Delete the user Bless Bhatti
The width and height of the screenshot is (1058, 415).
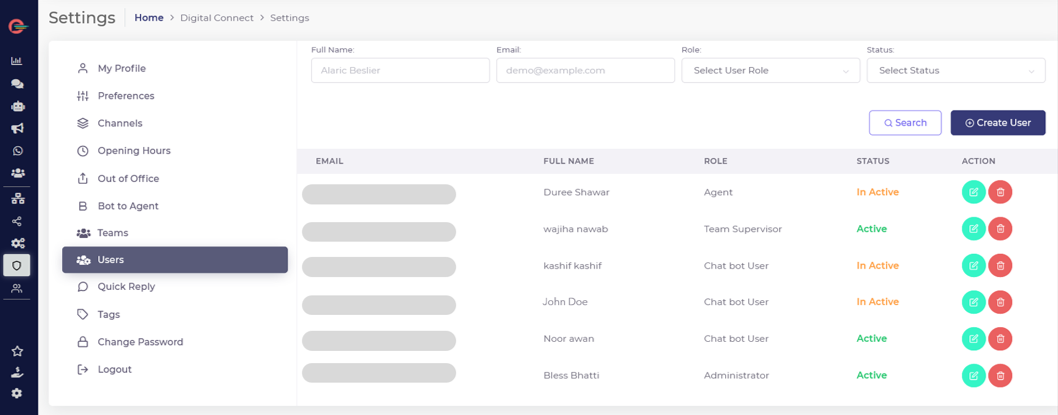click(1000, 376)
